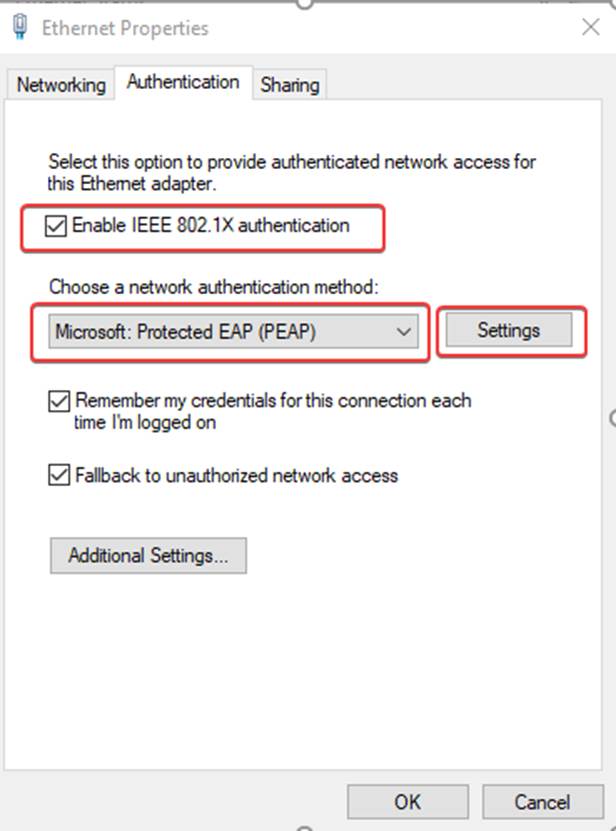
Task: Switch to the Sharing tab
Action: (289, 85)
